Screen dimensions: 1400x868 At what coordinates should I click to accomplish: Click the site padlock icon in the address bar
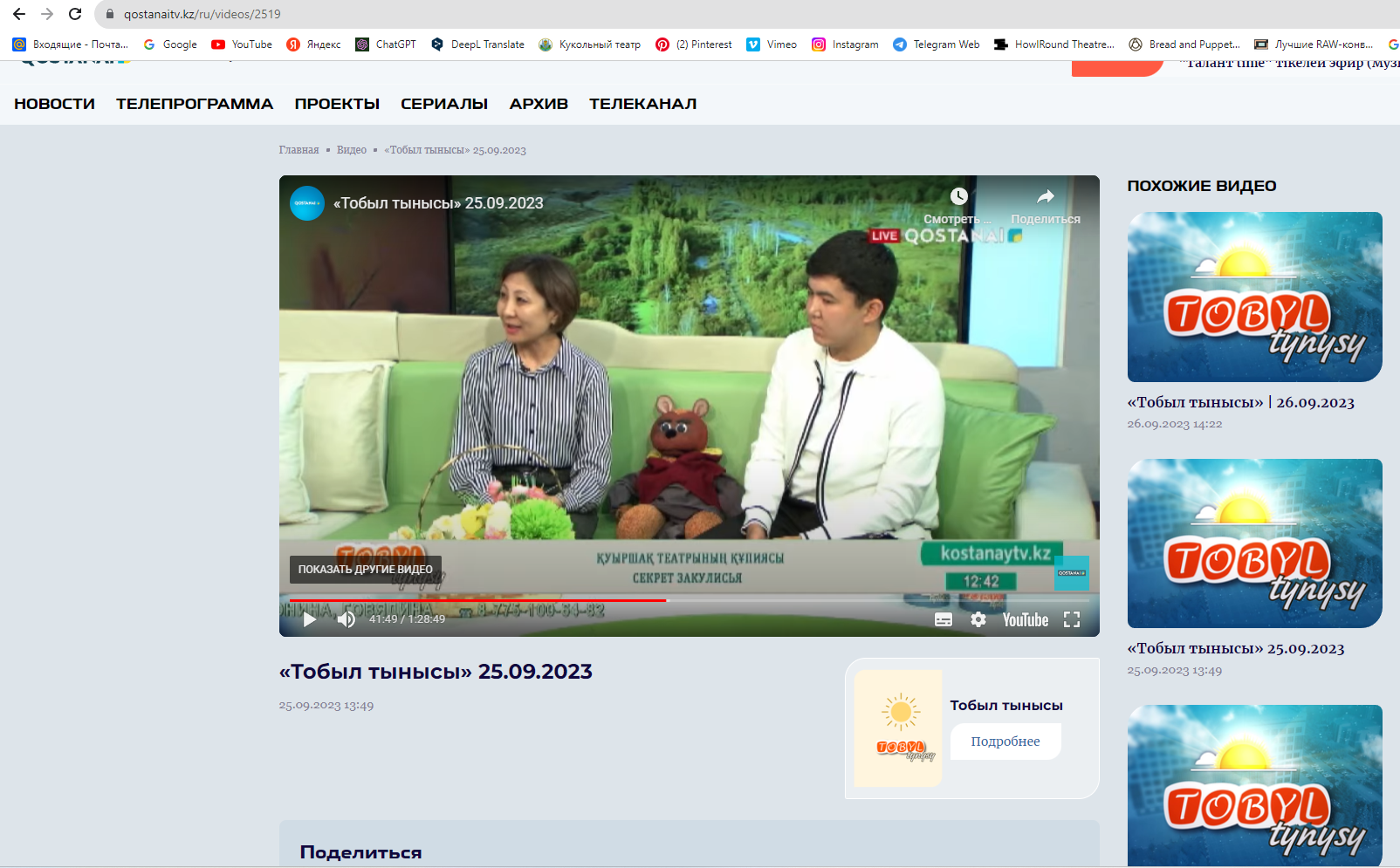[110, 14]
